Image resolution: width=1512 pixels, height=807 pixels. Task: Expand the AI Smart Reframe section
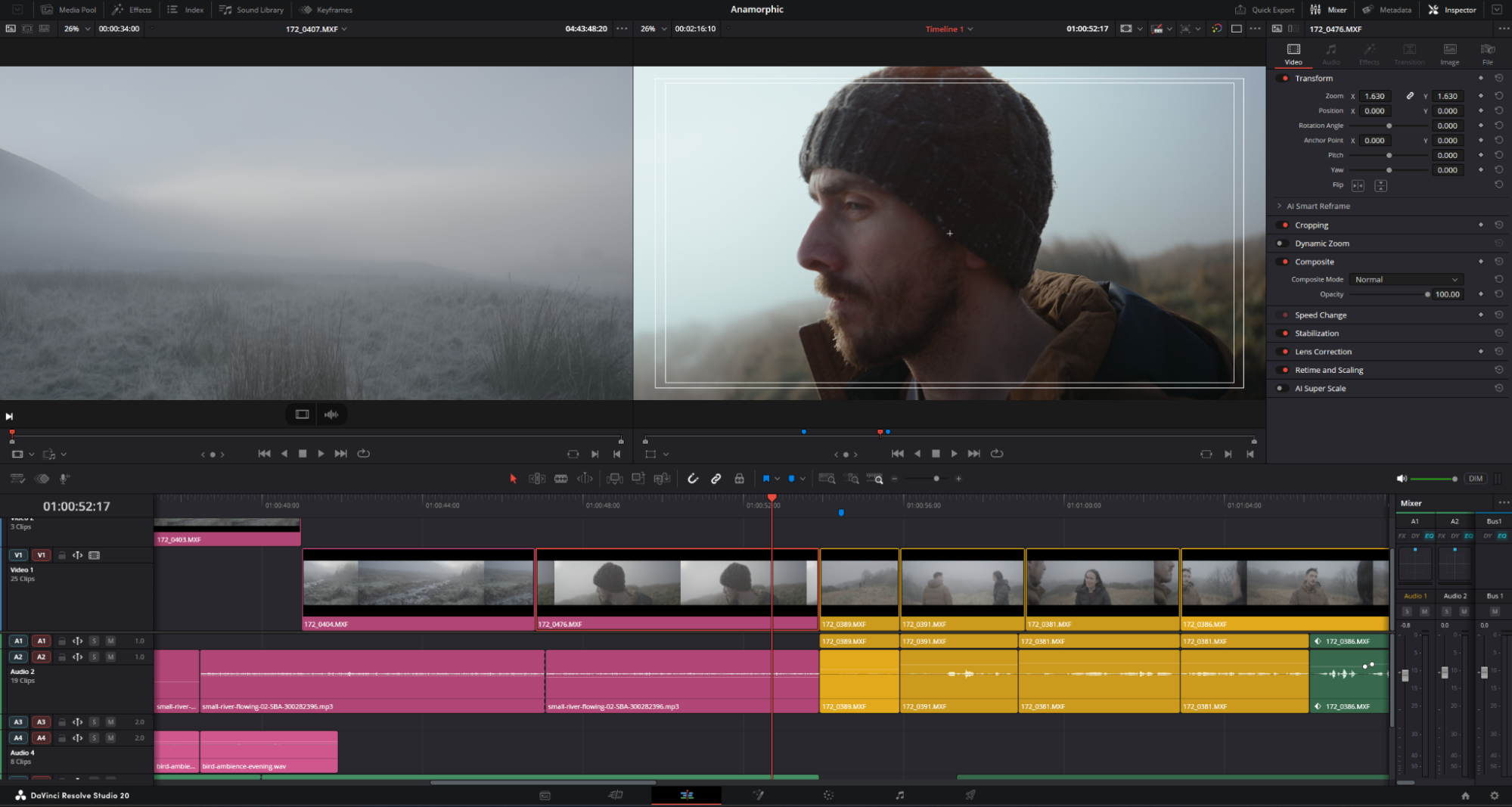click(1280, 206)
